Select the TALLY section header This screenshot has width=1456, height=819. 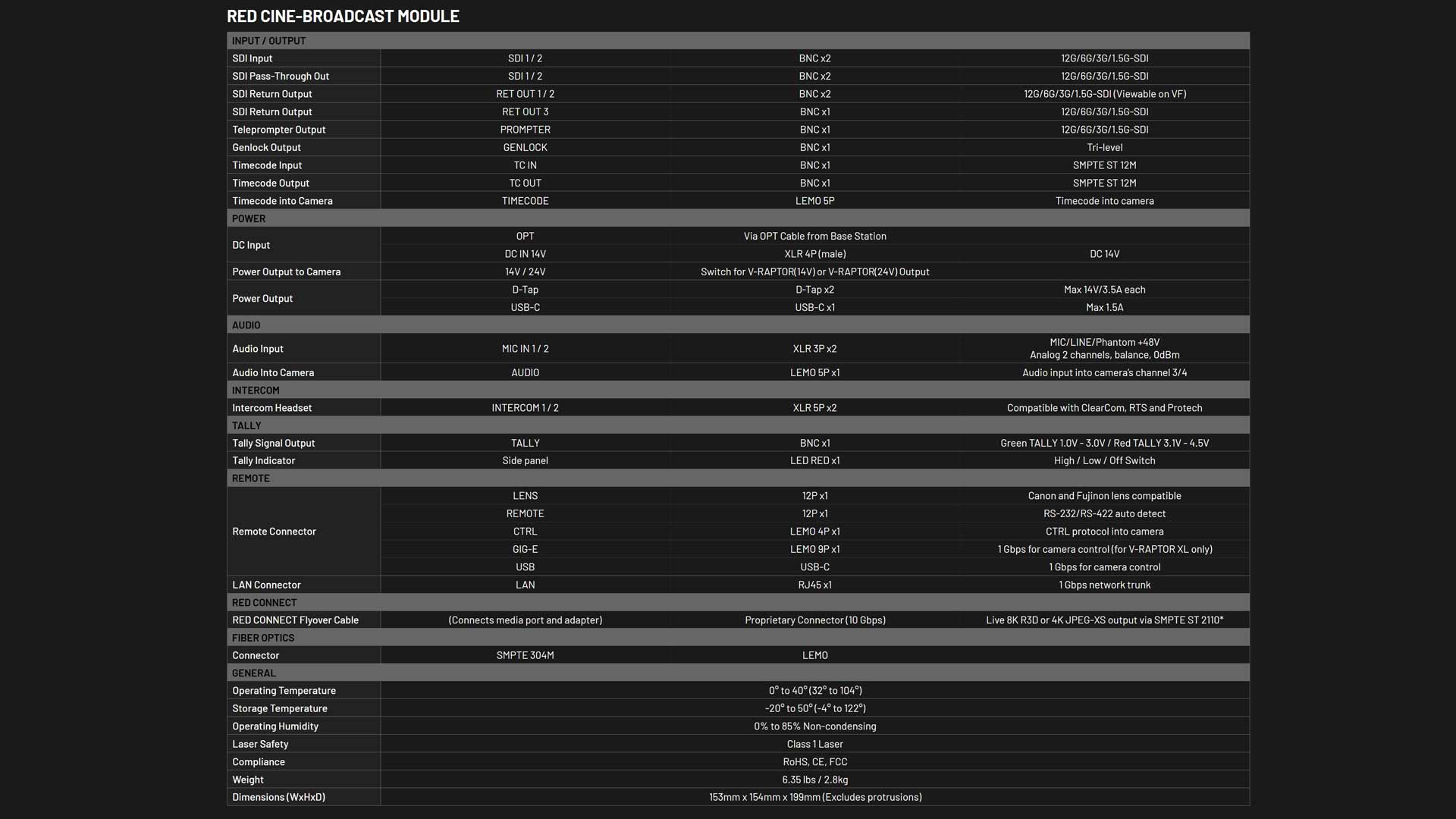(x=246, y=425)
